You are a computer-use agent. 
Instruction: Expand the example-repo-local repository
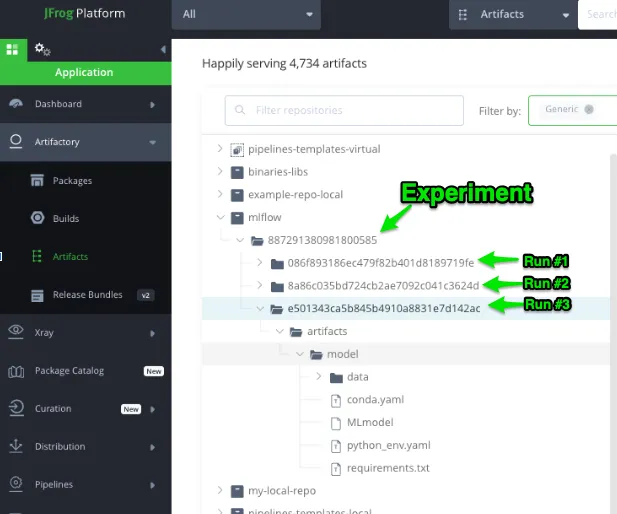[220, 194]
